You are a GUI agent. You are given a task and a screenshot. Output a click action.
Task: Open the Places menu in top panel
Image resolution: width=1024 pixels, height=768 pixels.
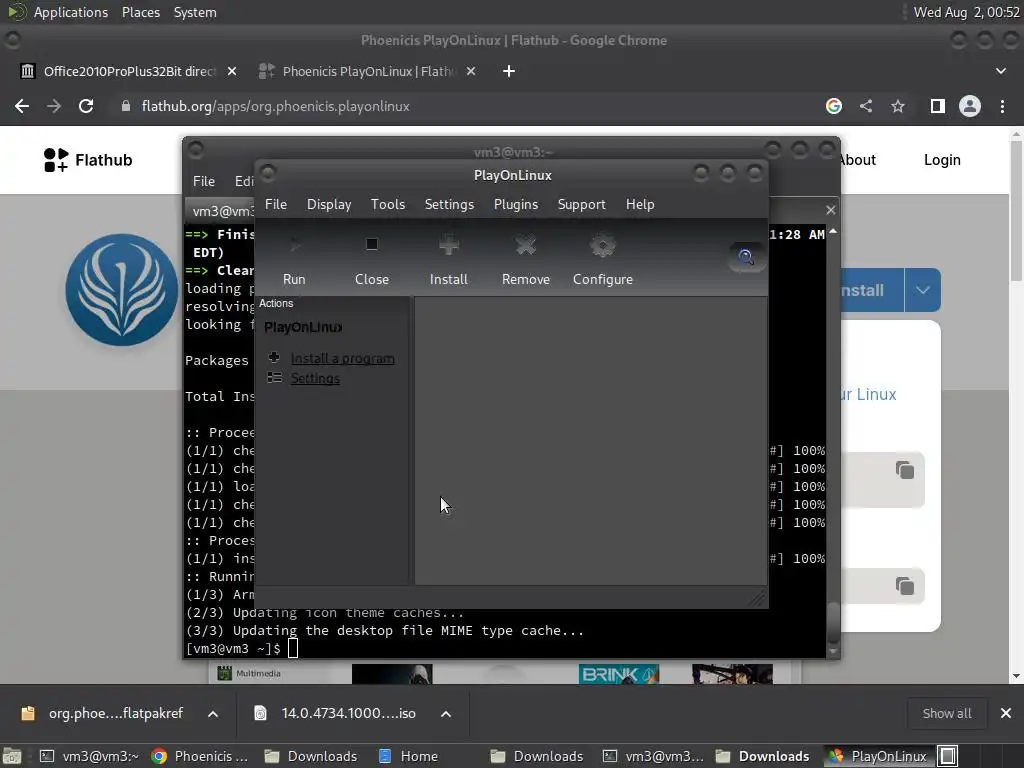pyautogui.click(x=141, y=12)
